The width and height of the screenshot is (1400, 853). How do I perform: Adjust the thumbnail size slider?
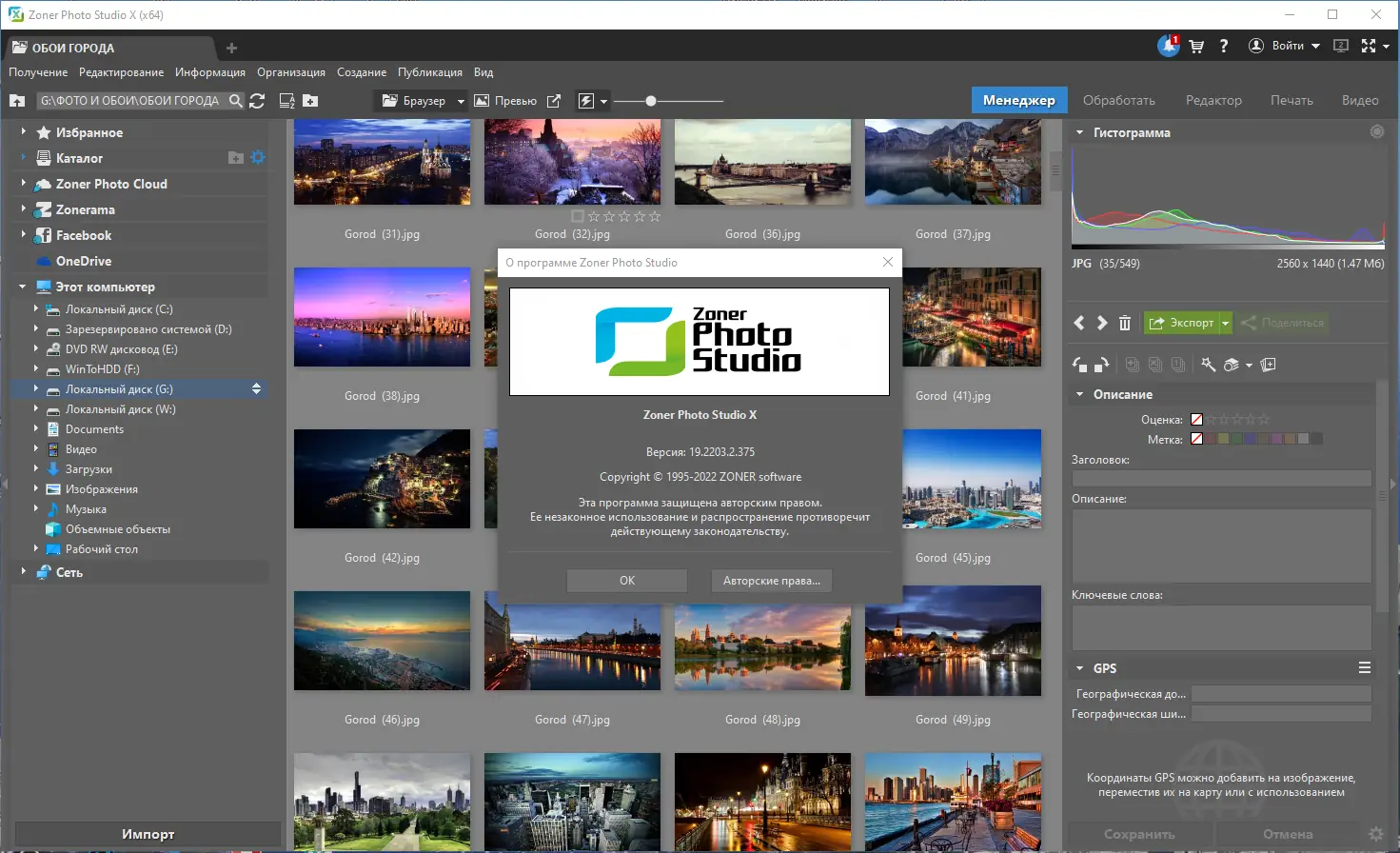click(651, 101)
